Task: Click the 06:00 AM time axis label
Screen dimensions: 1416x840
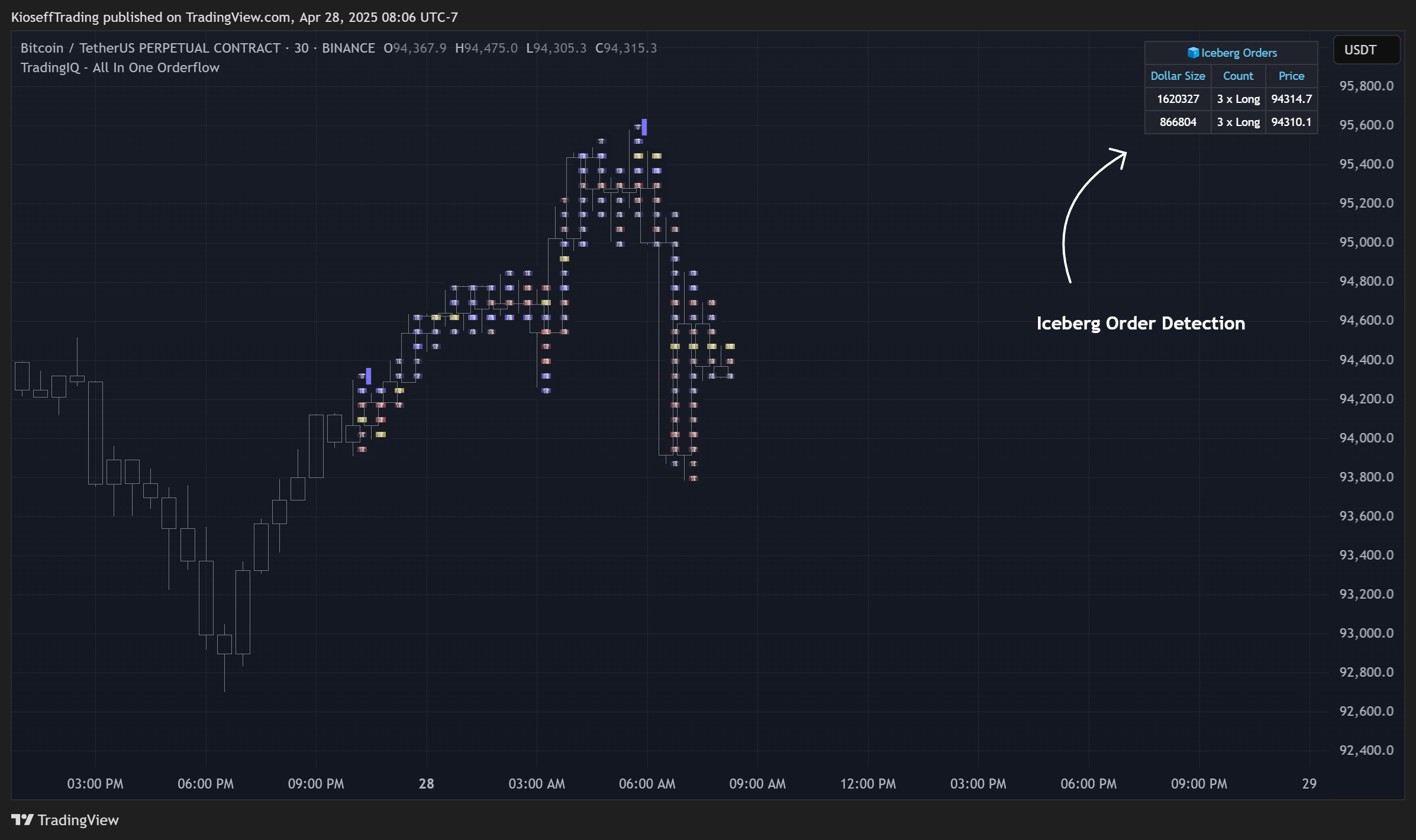Action: coord(647,784)
